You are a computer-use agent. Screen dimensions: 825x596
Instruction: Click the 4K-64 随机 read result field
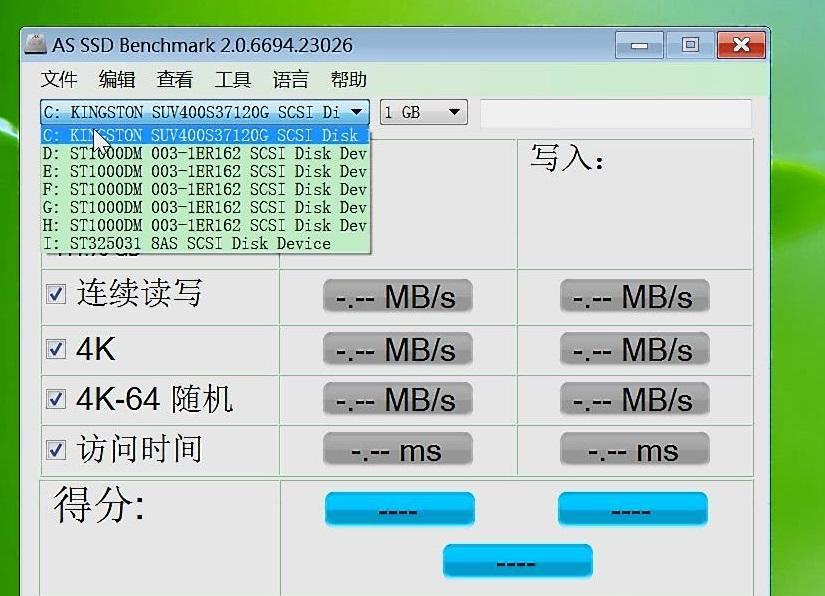pyautogui.click(x=398, y=399)
